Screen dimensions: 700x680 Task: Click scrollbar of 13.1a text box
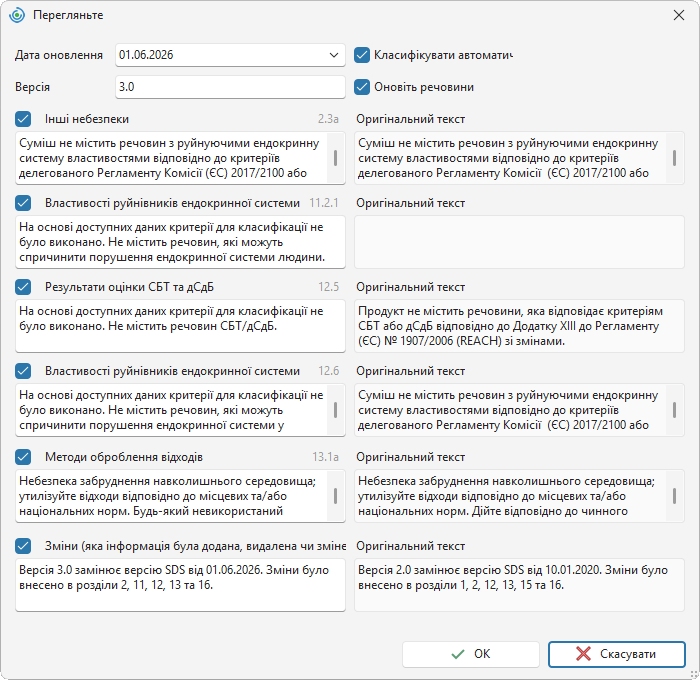(336, 496)
